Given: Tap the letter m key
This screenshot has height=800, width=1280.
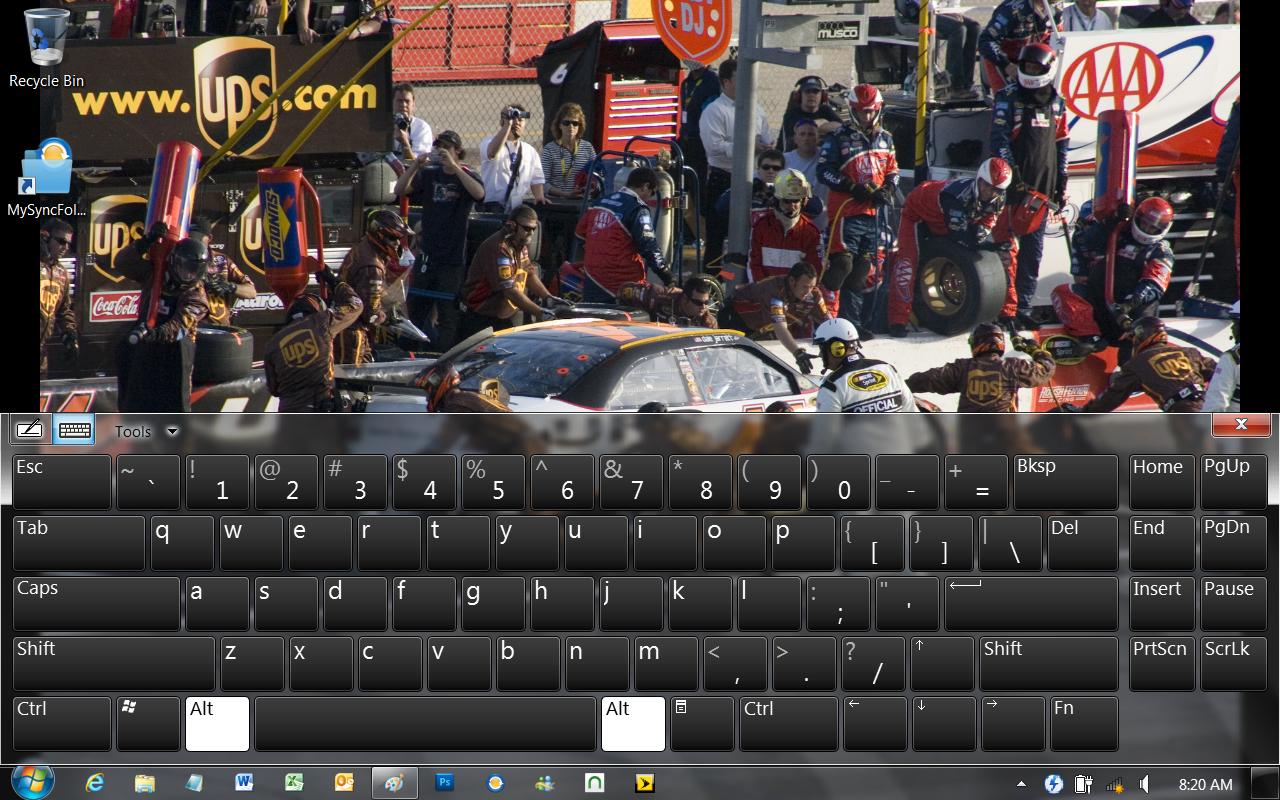Looking at the screenshot, I should [666, 664].
